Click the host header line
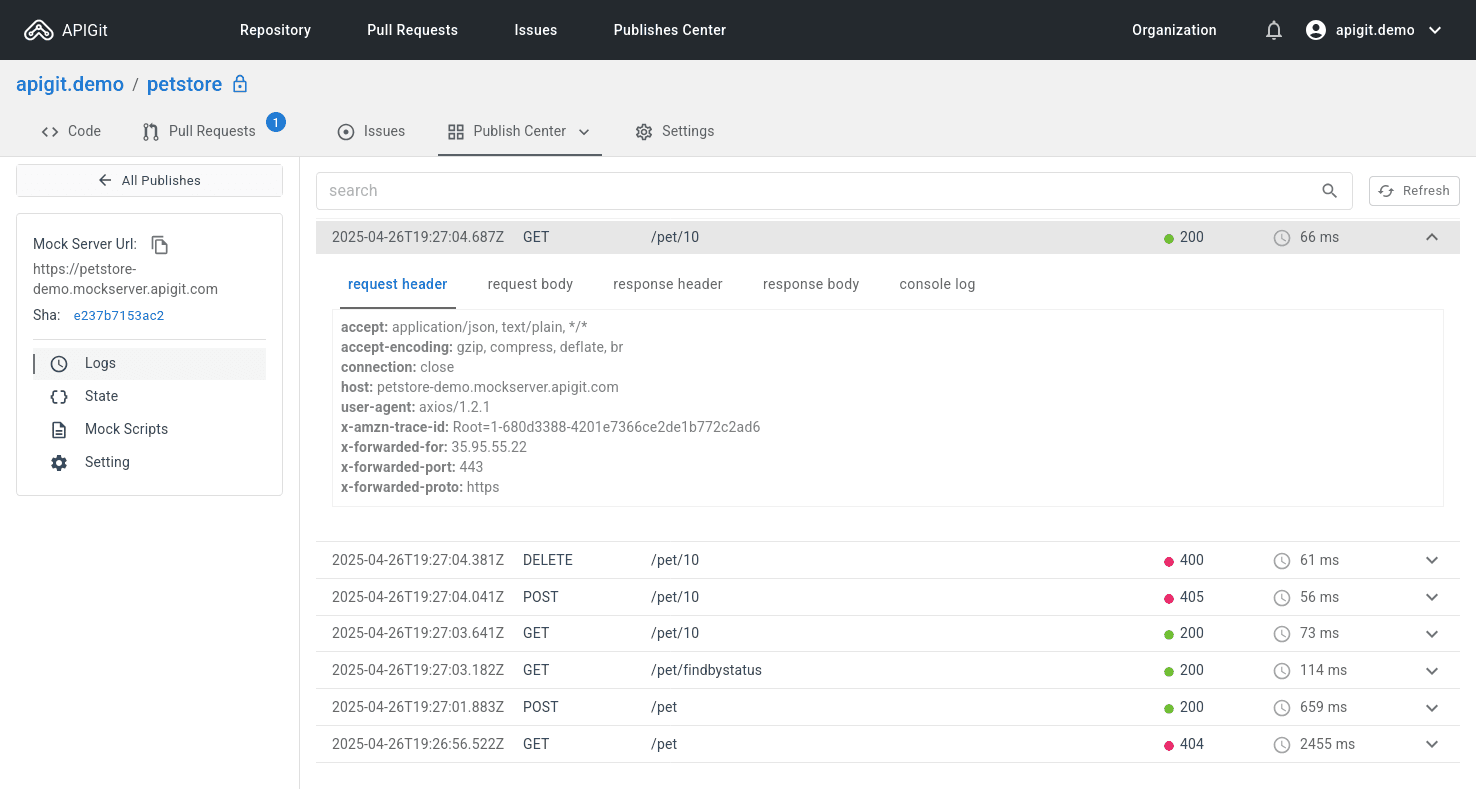 click(x=480, y=387)
